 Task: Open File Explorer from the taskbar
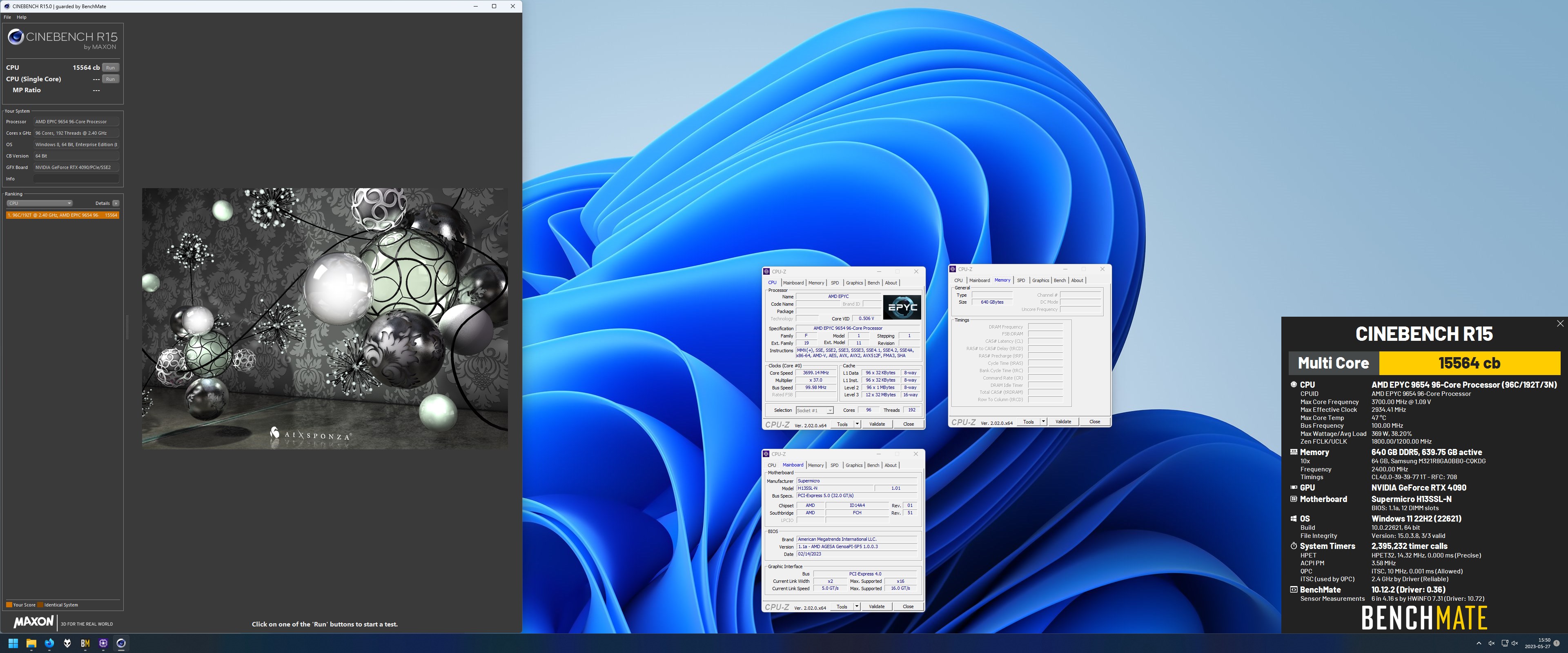(x=31, y=643)
